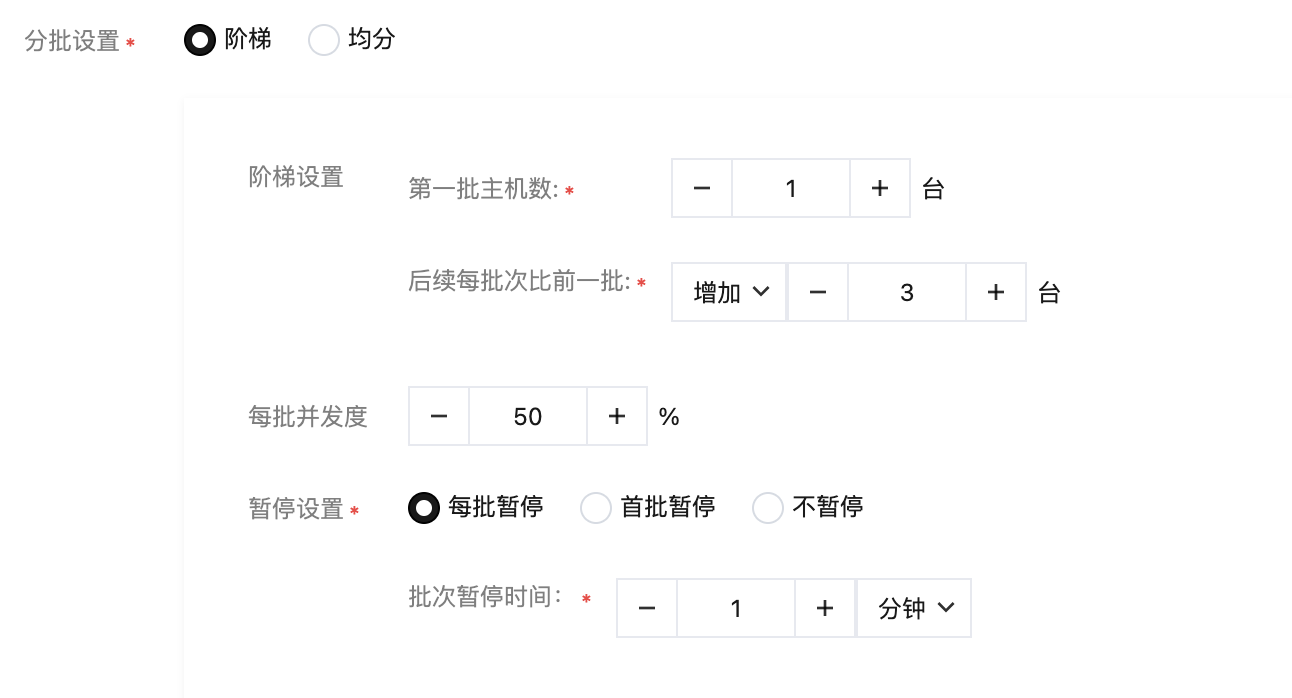Select the 阶梯 batch mode radio
This screenshot has width=1292, height=698.
200,41
